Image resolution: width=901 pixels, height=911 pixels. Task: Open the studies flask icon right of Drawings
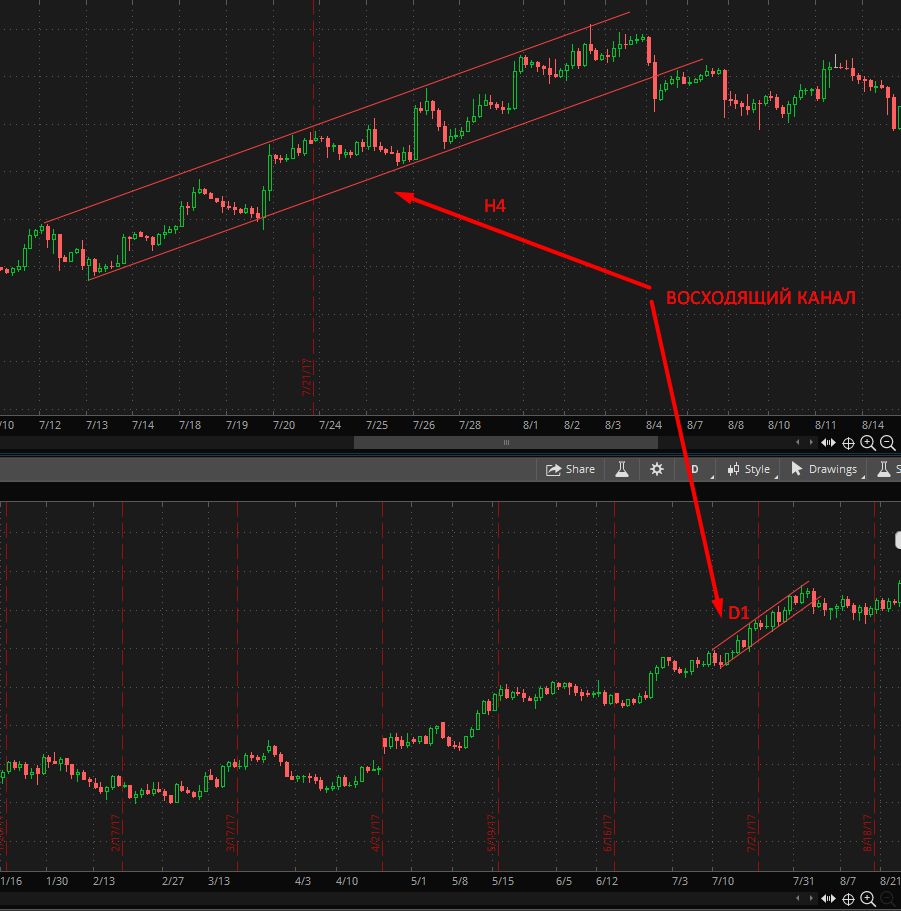tap(884, 469)
